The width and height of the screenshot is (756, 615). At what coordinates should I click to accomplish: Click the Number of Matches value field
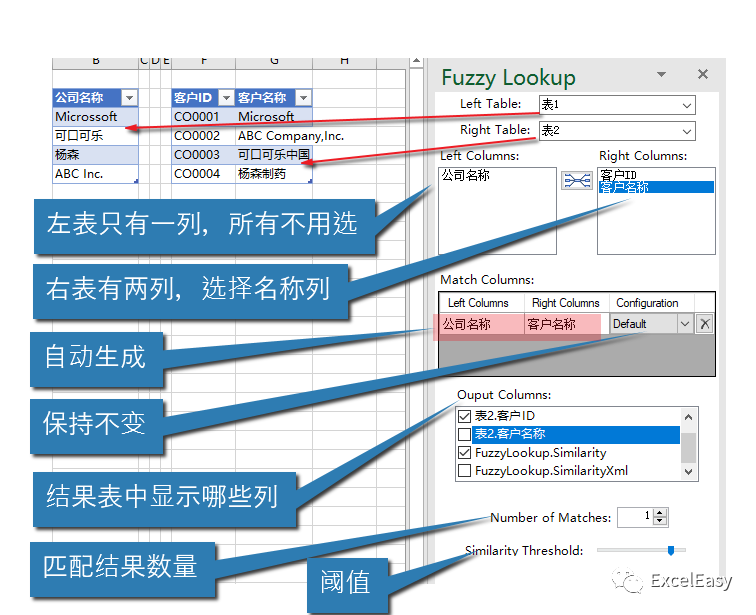click(x=635, y=517)
